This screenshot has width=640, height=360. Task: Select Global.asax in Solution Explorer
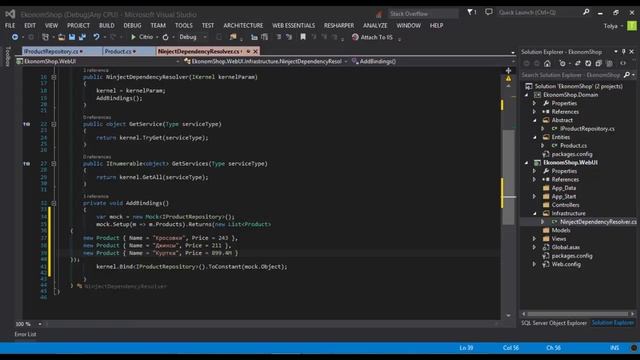pos(565,247)
